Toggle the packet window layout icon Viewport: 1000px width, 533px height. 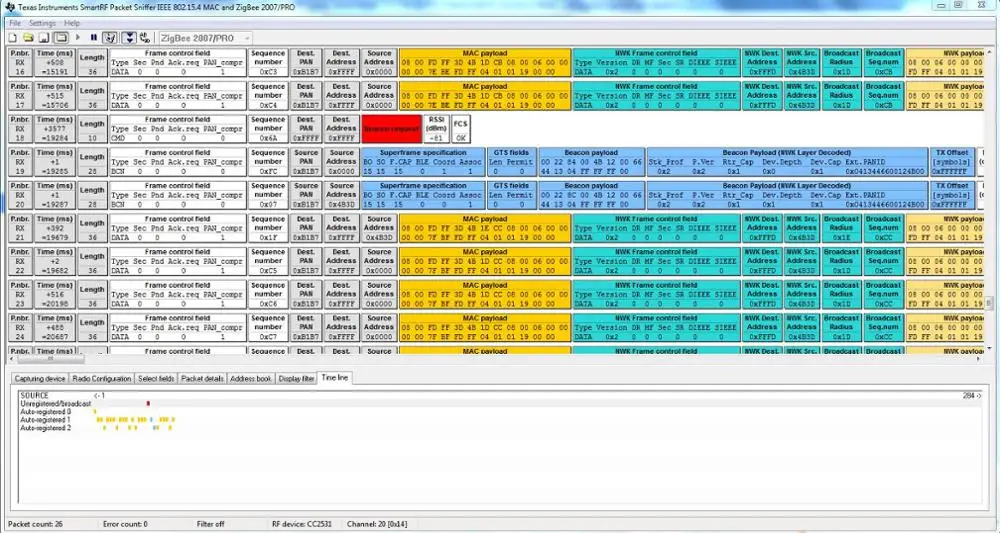click(x=61, y=38)
